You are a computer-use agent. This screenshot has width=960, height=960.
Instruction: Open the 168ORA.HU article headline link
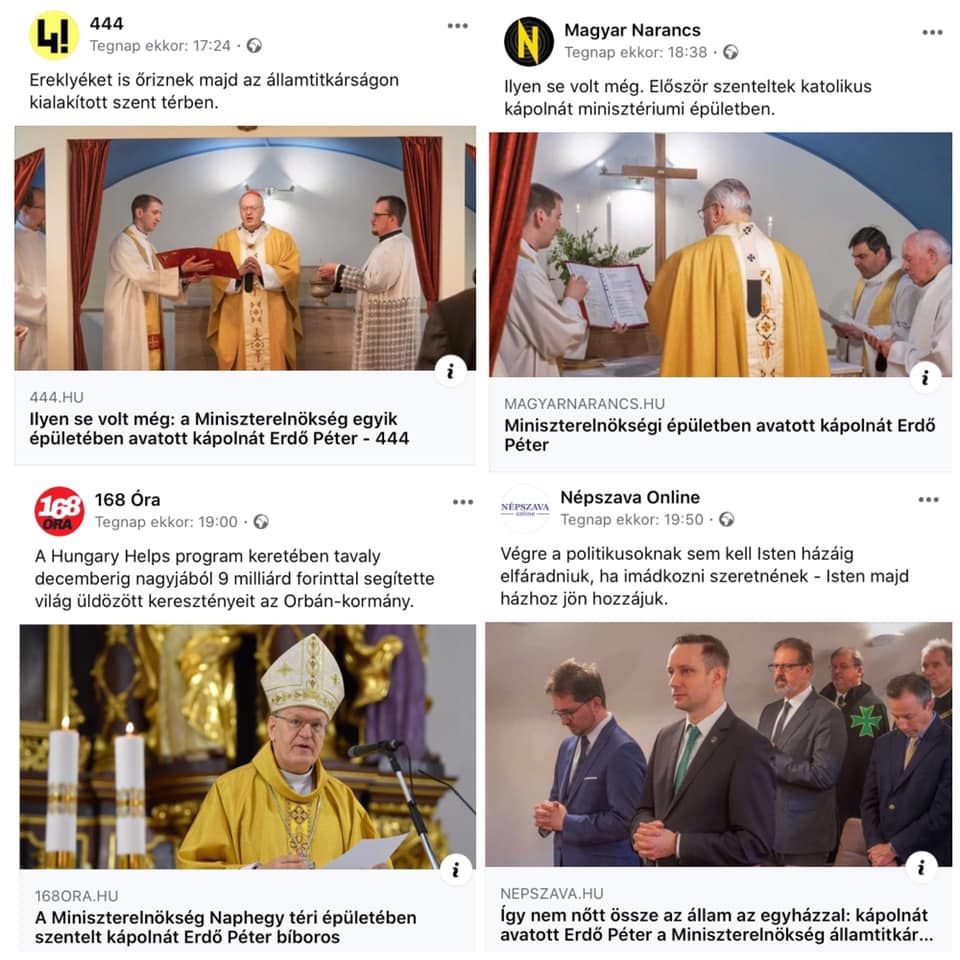coord(225,927)
